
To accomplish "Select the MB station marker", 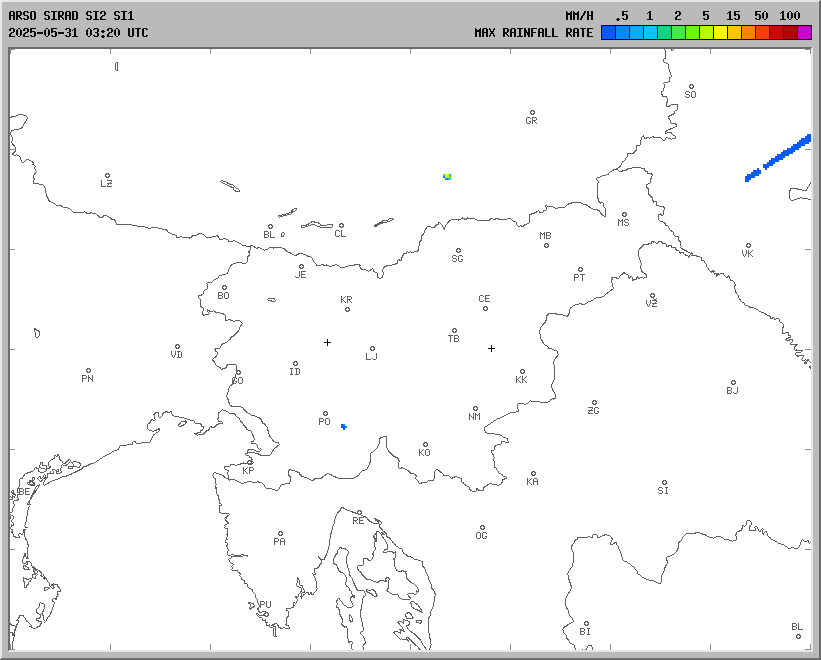I will [x=546, y=245].
